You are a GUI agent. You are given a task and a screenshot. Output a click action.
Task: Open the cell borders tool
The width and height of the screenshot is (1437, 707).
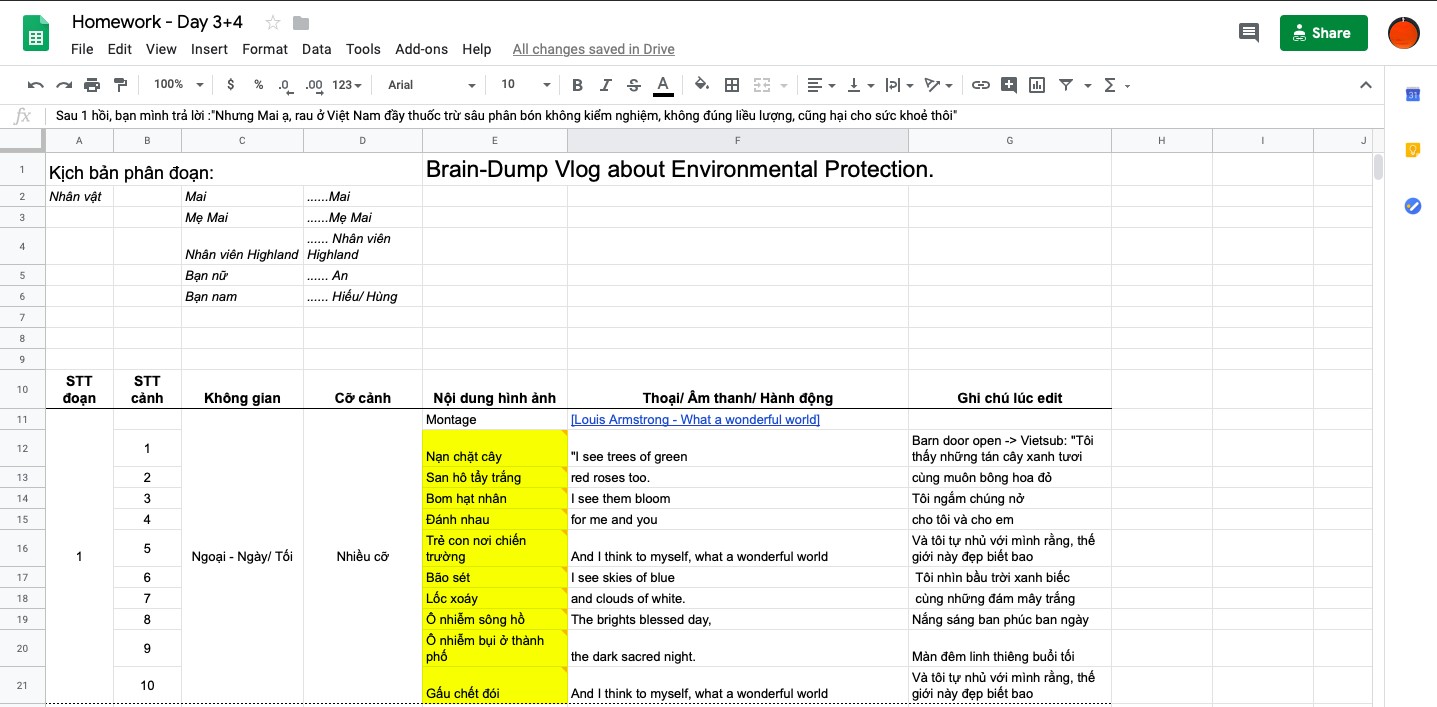(x=732, y=85)
